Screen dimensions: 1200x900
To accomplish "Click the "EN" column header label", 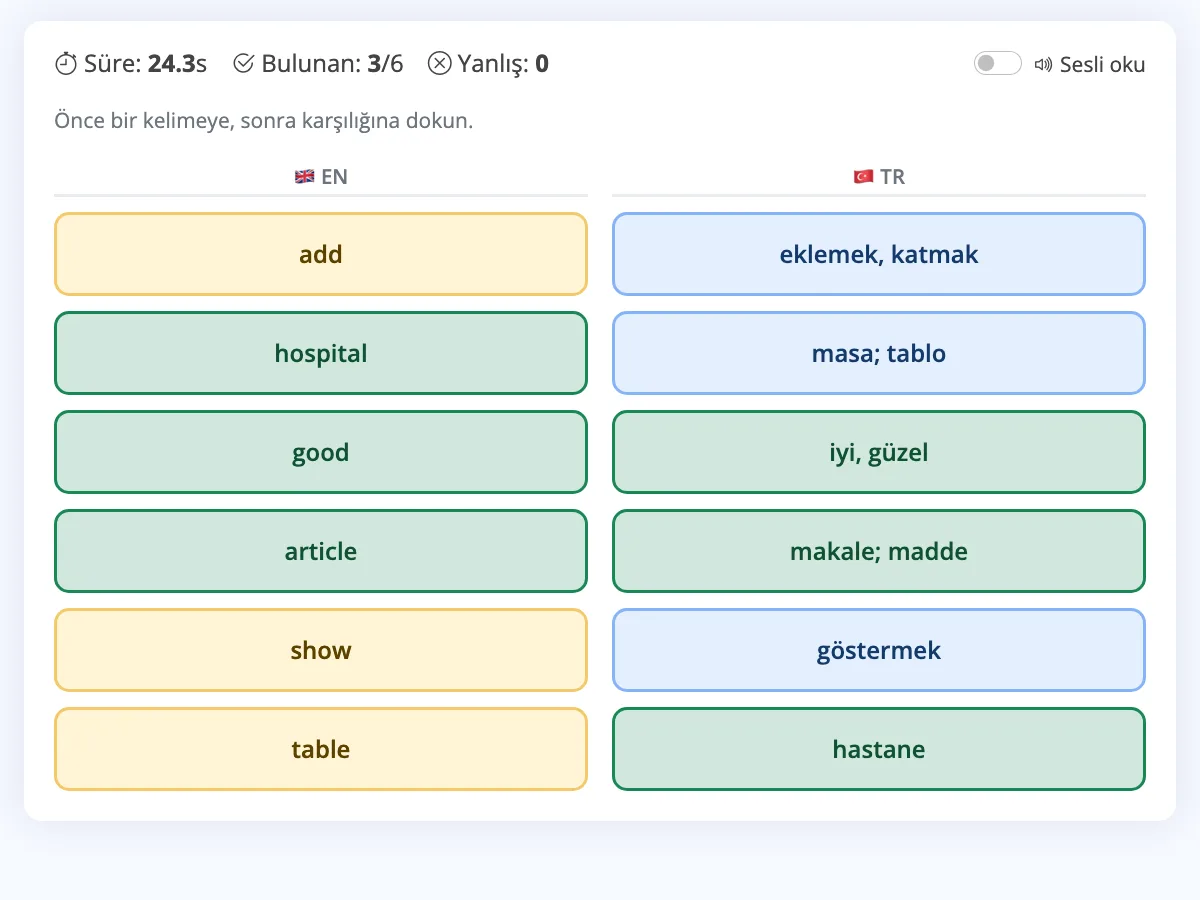I will [x=334, y=177].
